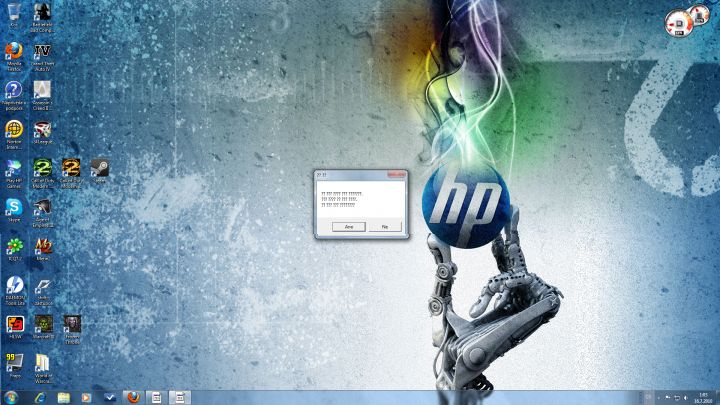
Task: Launch Age of Empires III shortcut
Action: 42,213
